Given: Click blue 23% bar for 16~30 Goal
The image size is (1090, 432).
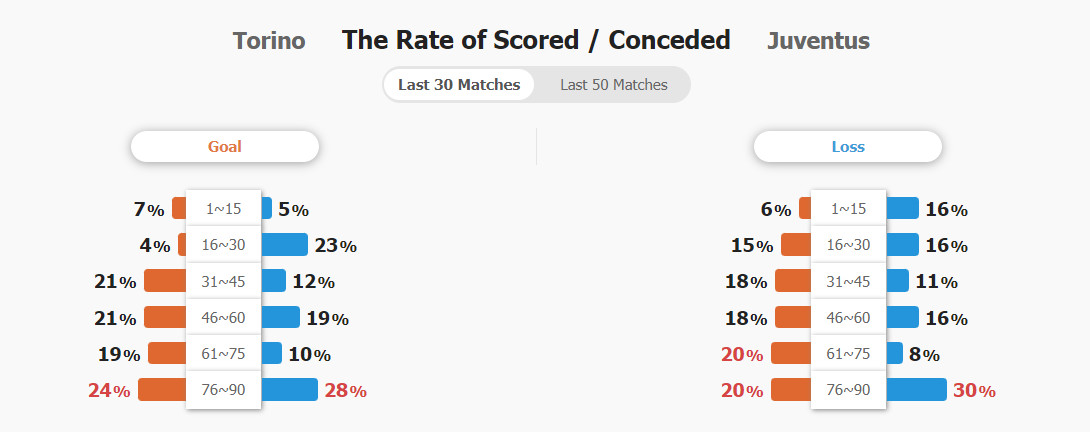Looking at the screenshot, I should tap(284, 245).
